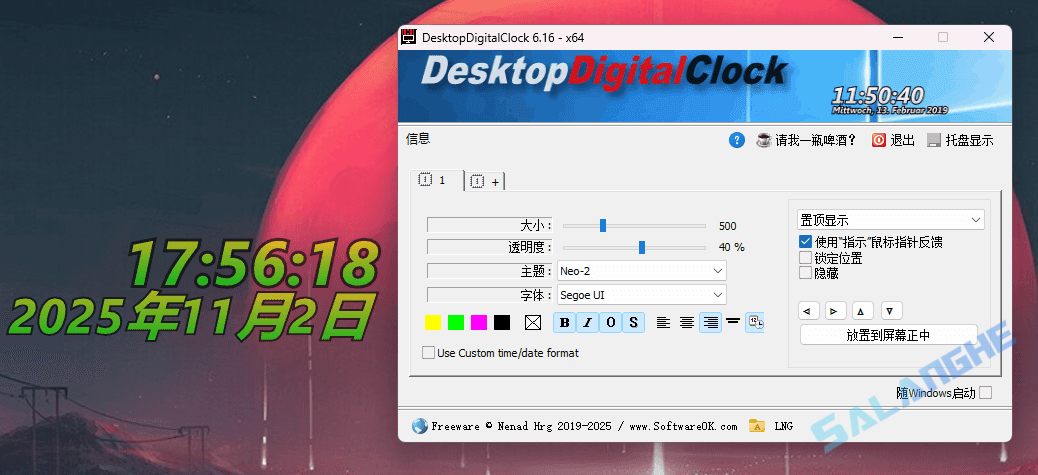Click the red 退出 exit icon

coord(878,140)
